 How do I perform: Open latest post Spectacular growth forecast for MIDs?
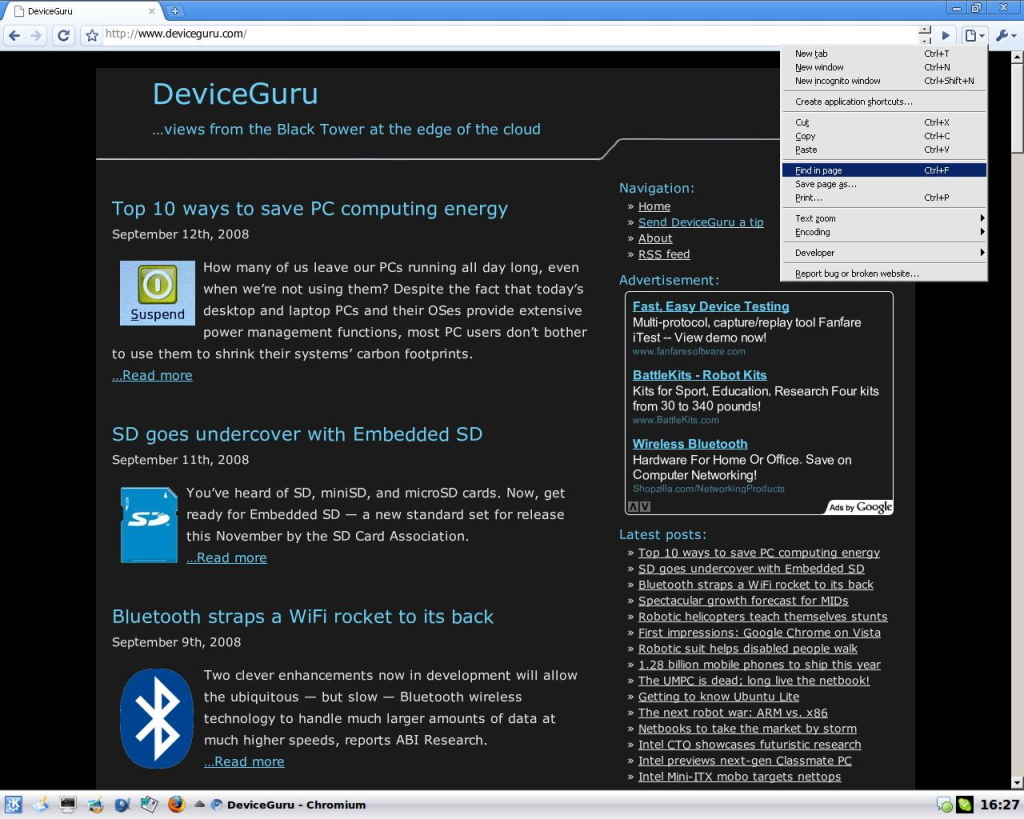pos(743,601)
